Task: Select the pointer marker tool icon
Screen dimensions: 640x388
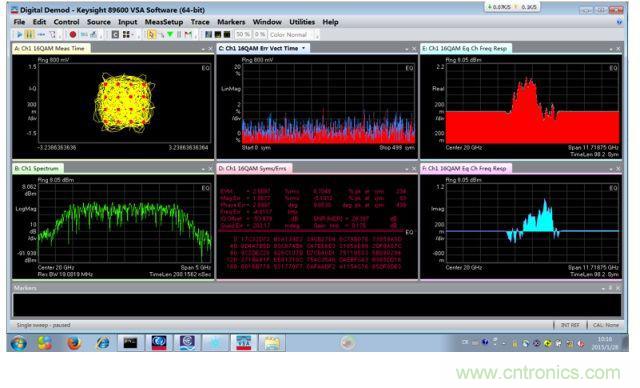Action: [151, 35]
